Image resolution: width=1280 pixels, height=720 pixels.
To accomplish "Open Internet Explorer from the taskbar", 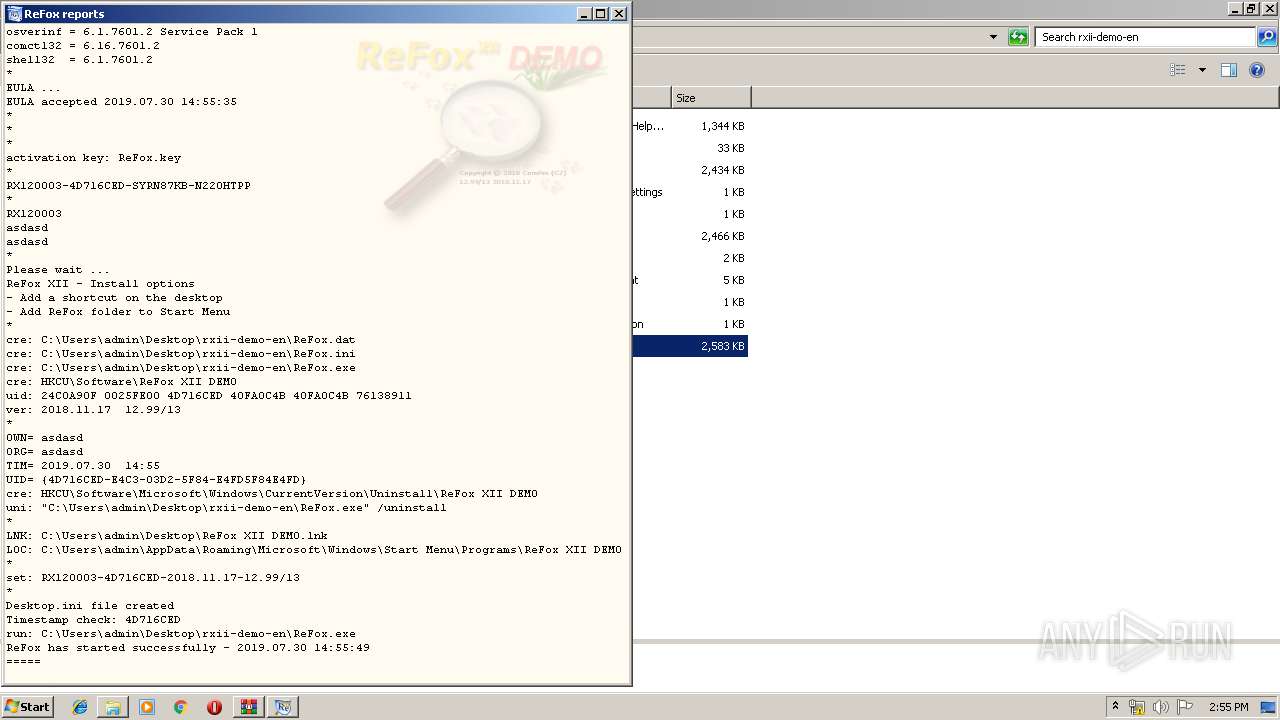I will coord(80,707).
